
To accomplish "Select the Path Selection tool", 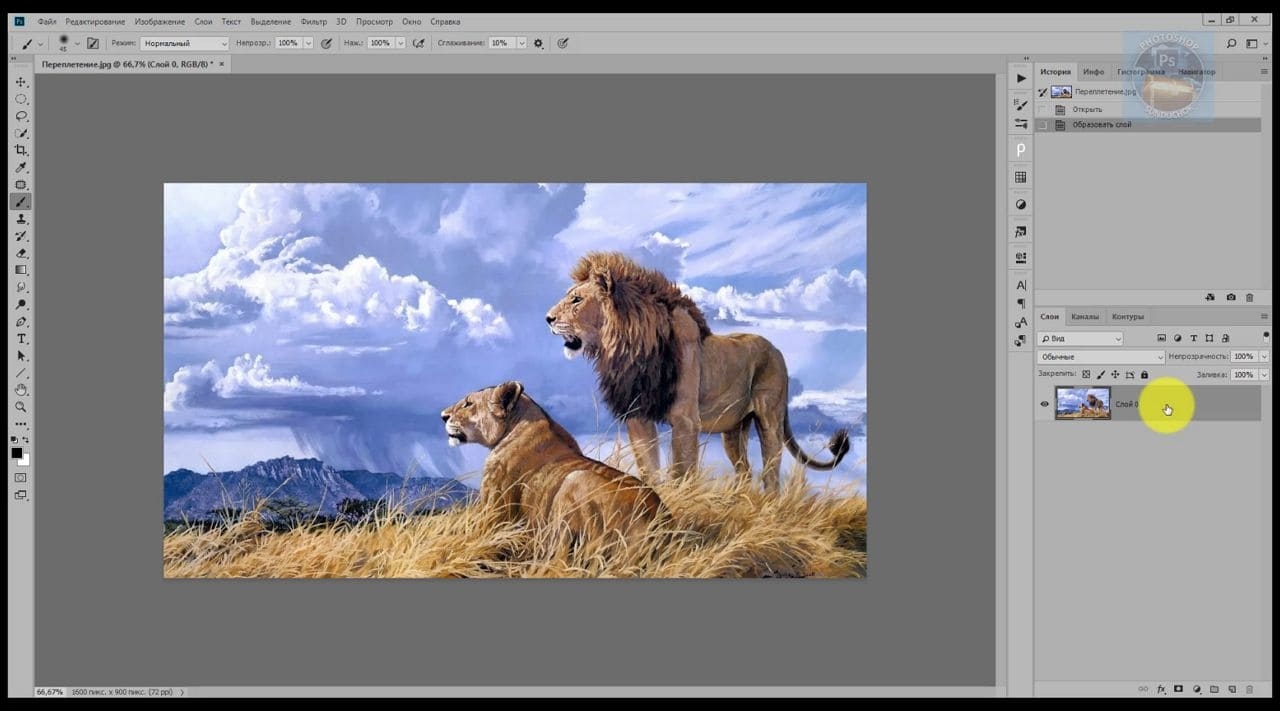I will point(21,356).
